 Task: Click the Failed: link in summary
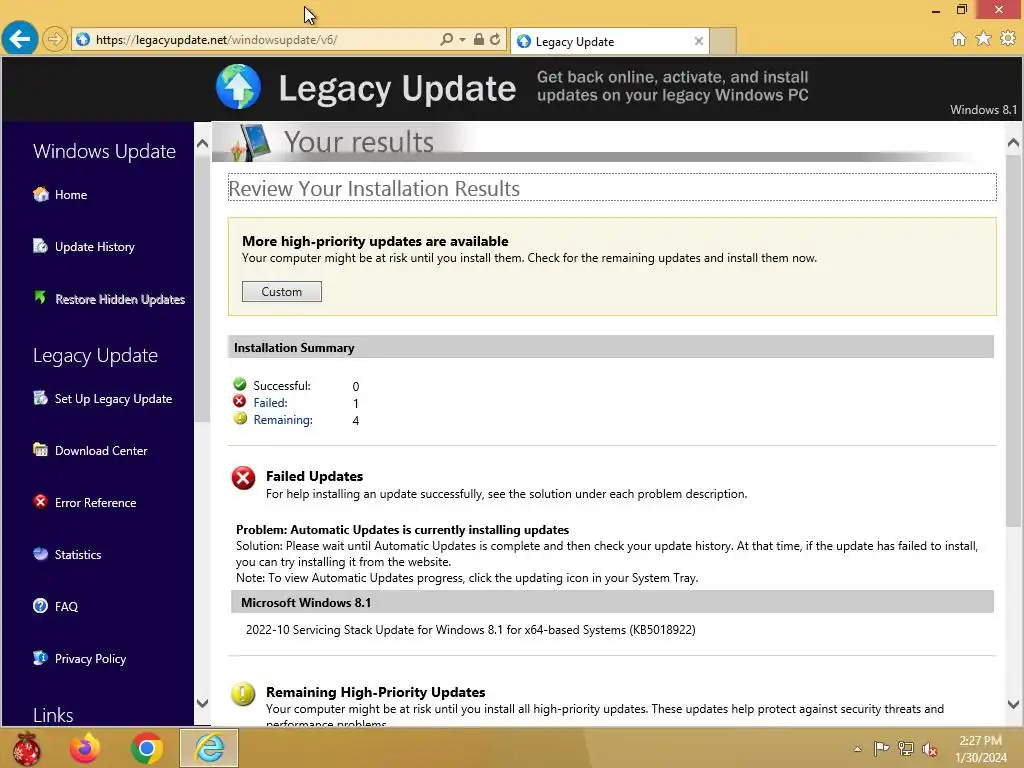270,403
